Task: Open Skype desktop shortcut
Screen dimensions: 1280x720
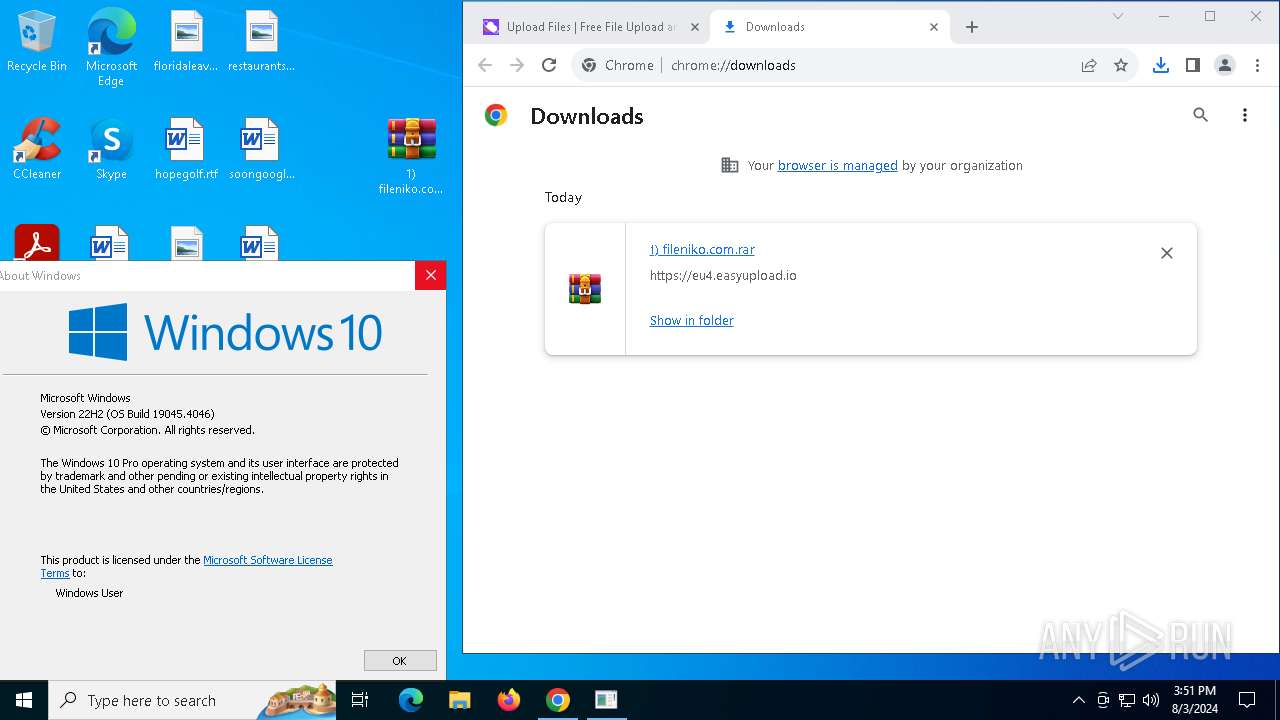Action: [x=111, y=150]
